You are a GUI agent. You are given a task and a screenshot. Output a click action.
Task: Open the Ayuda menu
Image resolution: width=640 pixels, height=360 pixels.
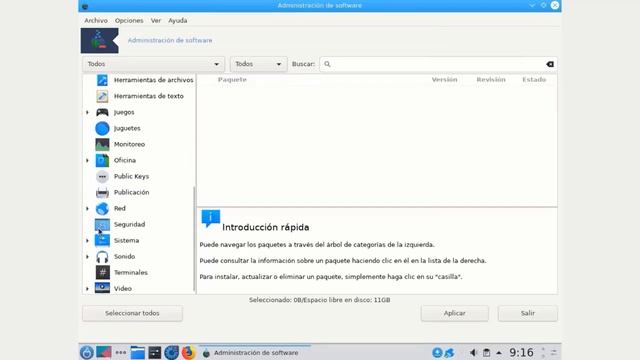click(x=178, y=20)
